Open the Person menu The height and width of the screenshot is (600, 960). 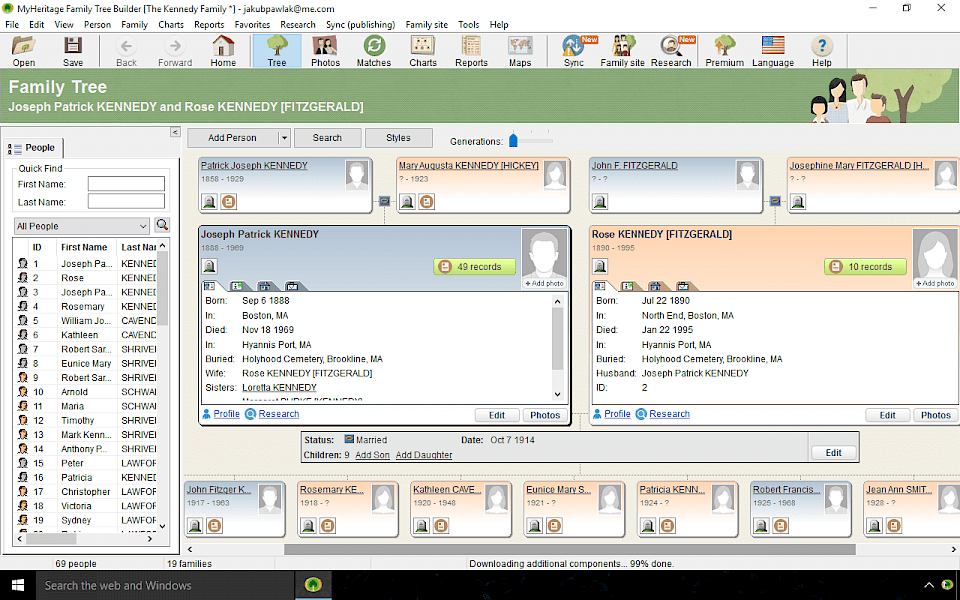click(97, 24)
